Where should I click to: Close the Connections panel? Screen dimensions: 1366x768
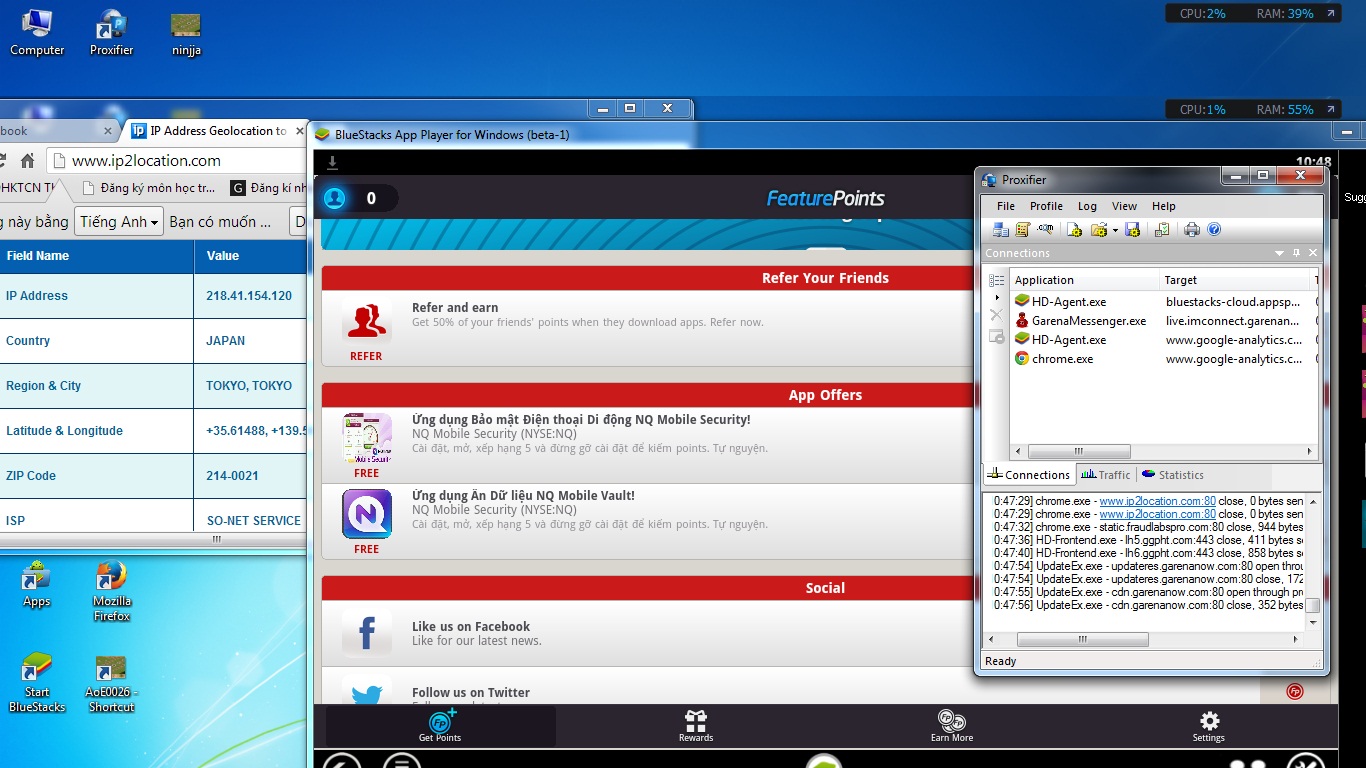pos(1313,254)
